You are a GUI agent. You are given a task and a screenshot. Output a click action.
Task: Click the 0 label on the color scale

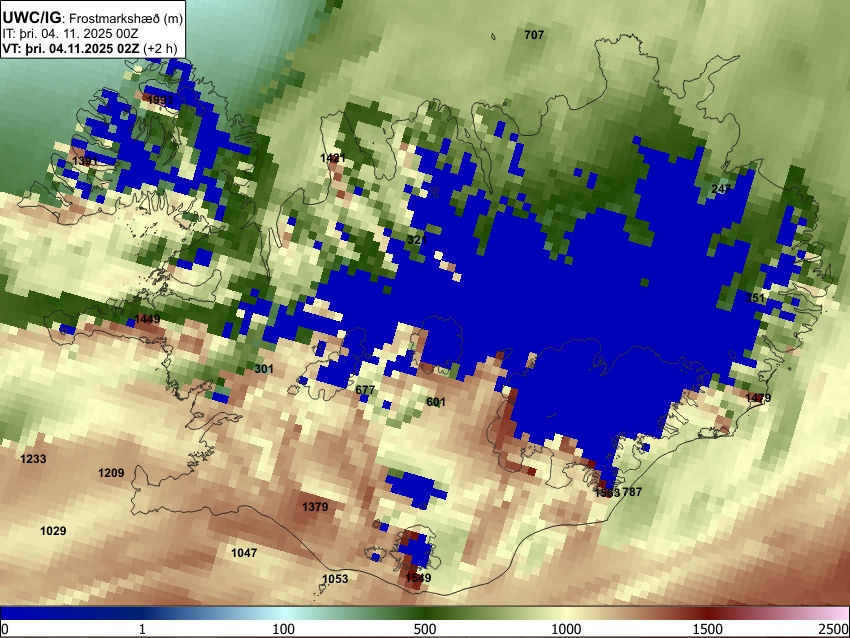pyautogui.click(x=5, y=629)
